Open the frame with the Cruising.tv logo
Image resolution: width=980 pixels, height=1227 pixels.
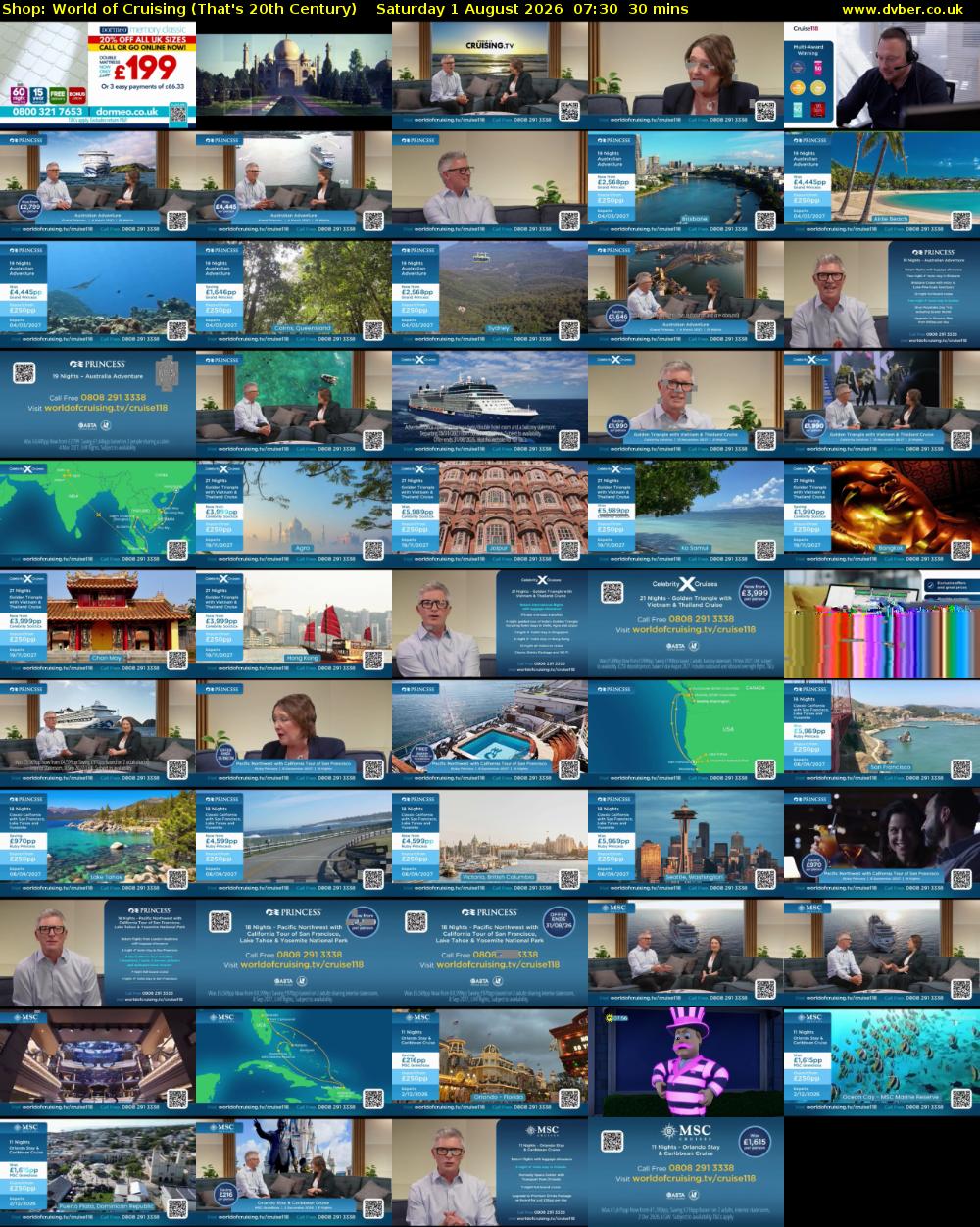[490, 74]
